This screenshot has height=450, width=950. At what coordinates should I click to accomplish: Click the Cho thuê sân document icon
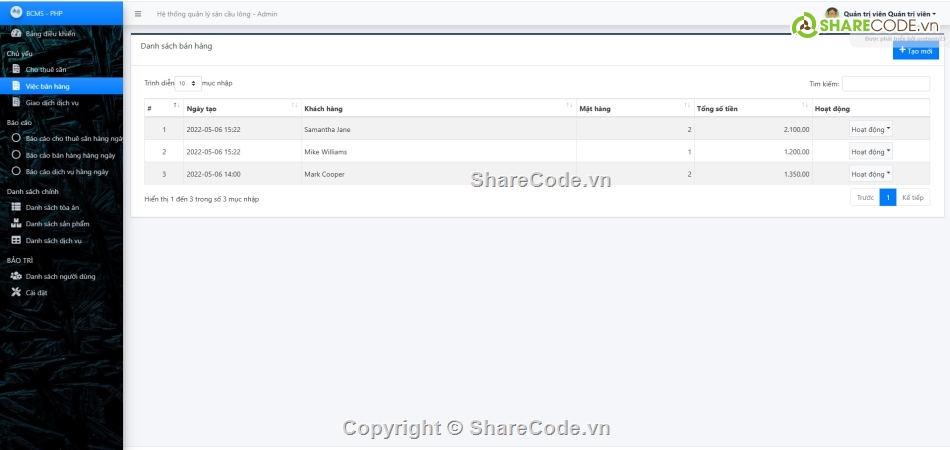pos(16,69)
